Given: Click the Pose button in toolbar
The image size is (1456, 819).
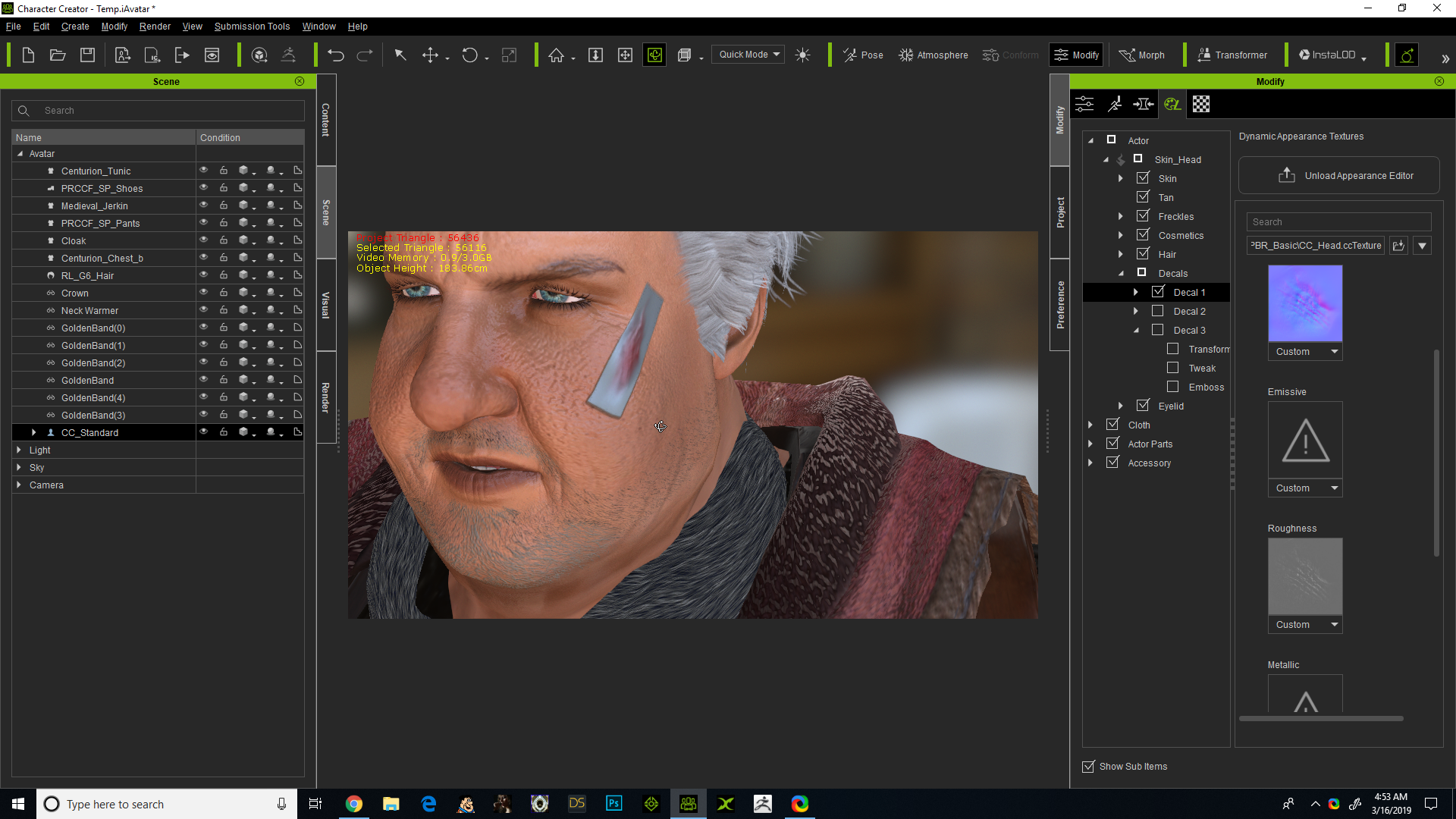Looking at the screenshot, I should (863, 55).
